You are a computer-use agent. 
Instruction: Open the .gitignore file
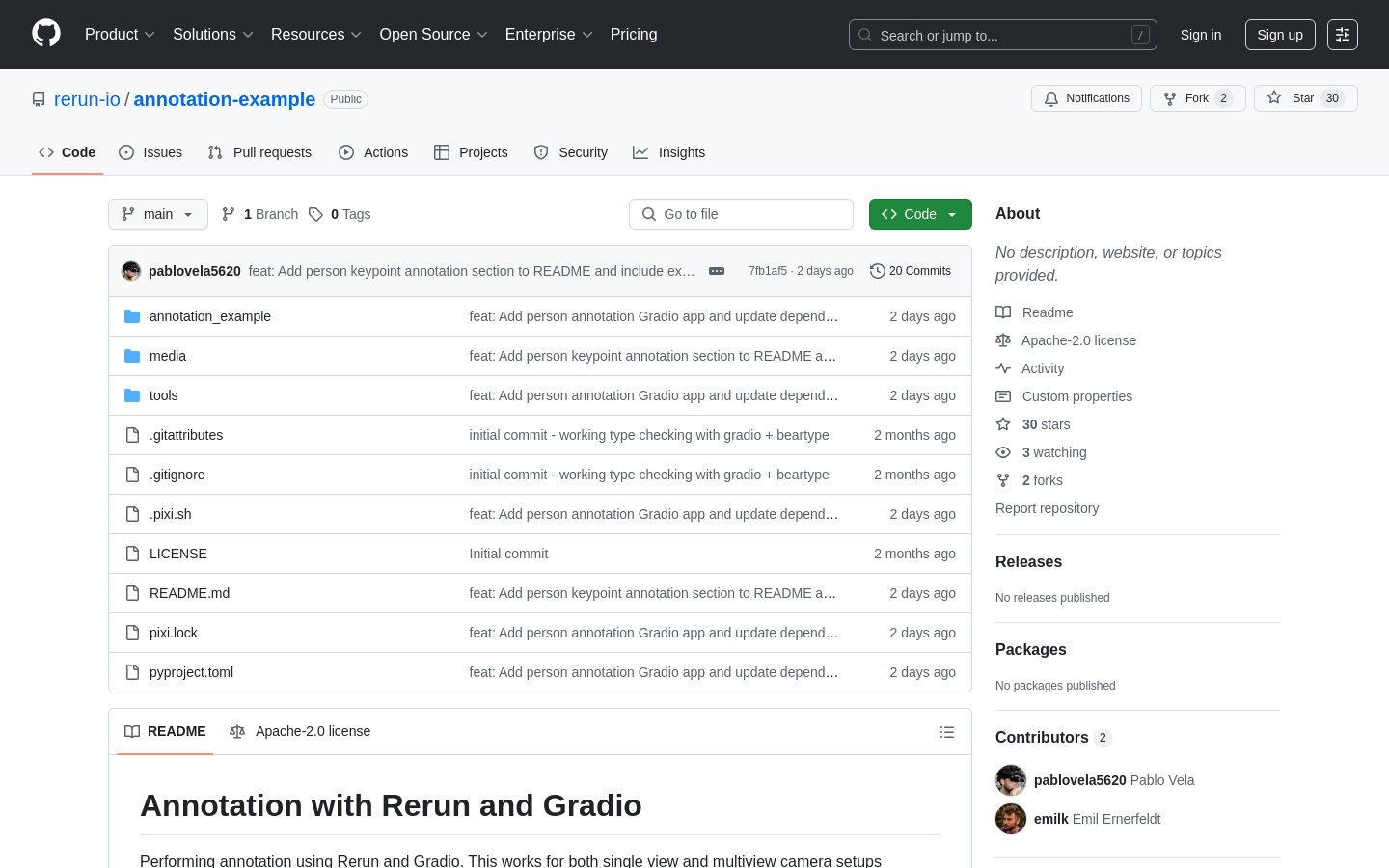(x=177, y=475)
